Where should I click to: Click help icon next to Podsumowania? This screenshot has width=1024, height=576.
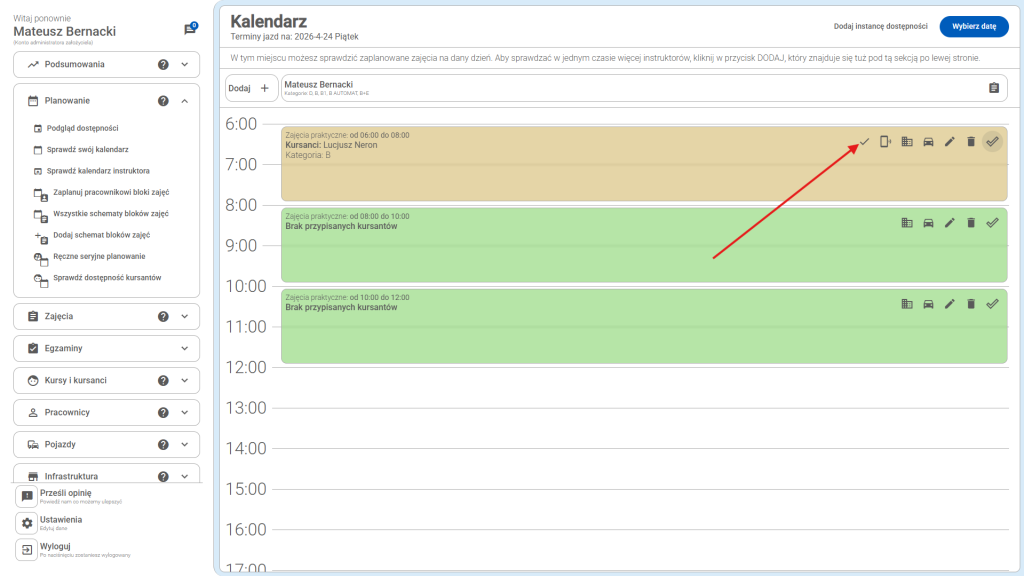(x=163, y=65)
